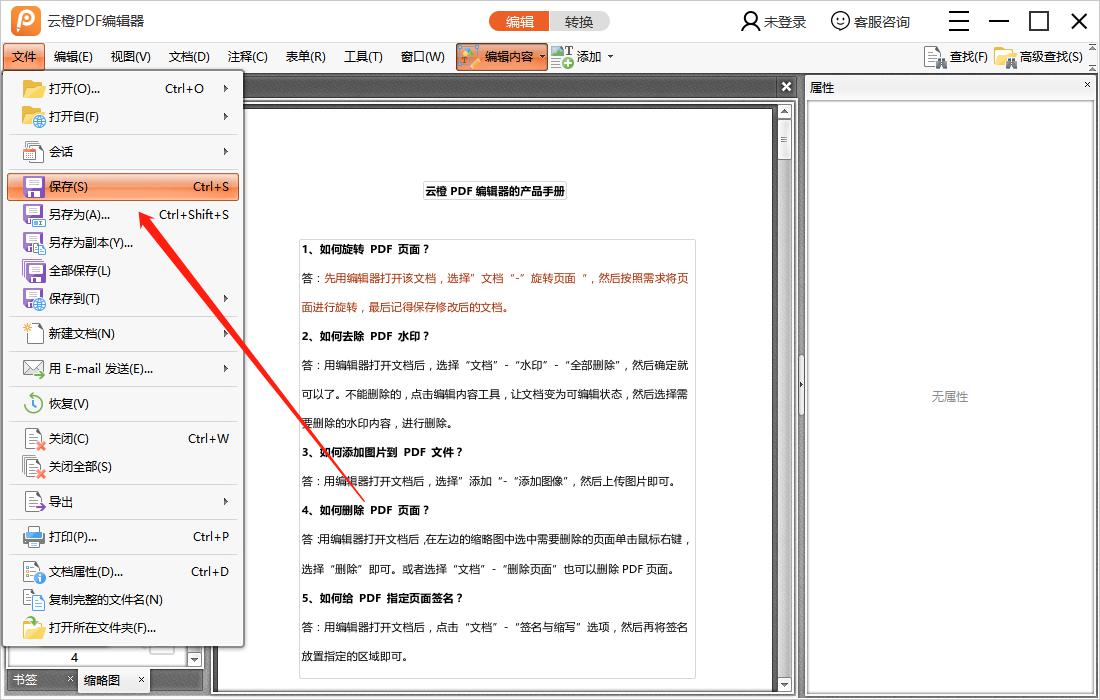Click the document vertical scrollbar thumb
The image size is (1100, 700).
[784, 140]
